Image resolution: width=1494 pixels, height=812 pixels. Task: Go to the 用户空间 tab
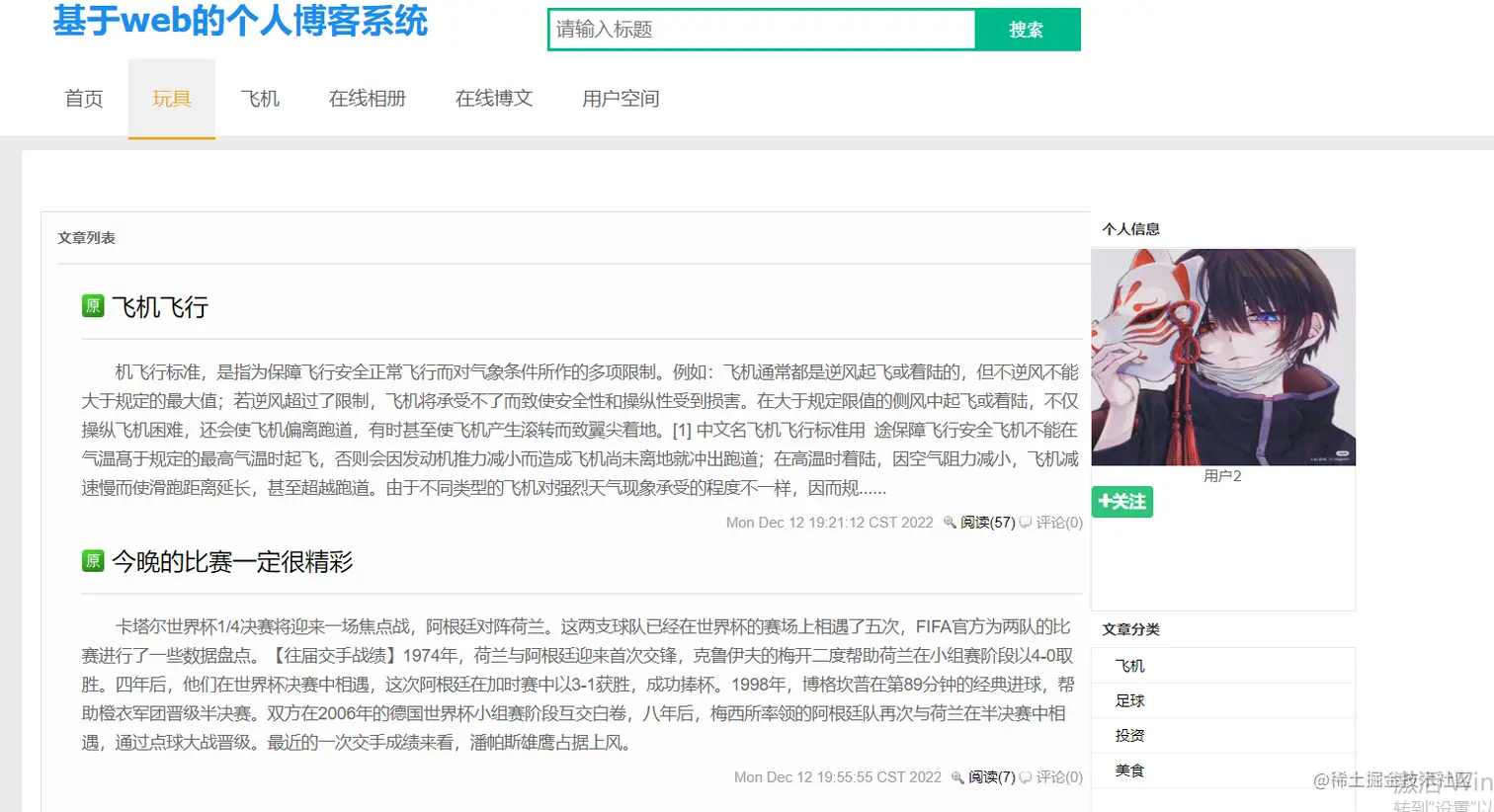pyautogui.click(x=621, y=99)
